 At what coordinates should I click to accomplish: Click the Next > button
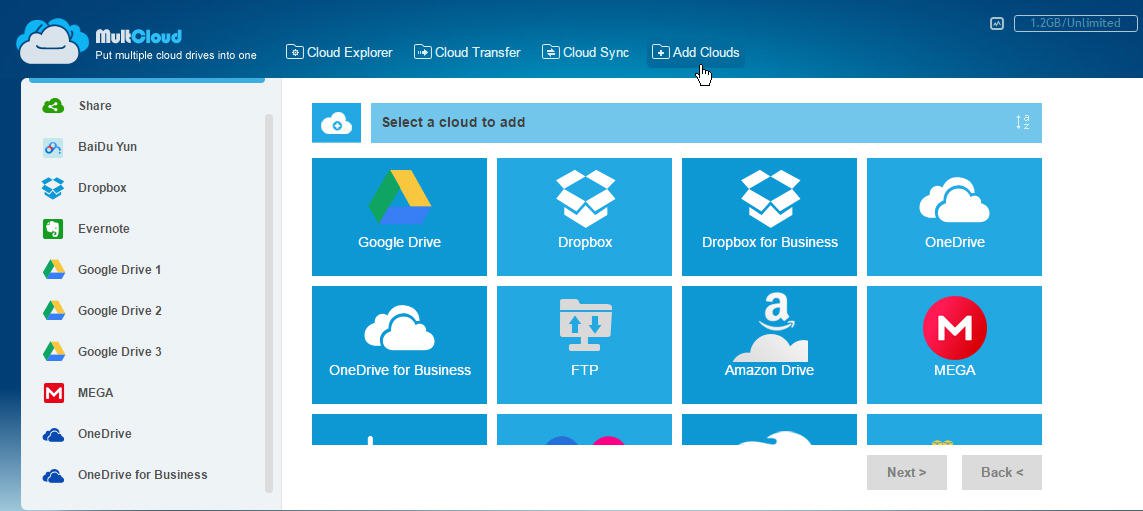907,472
